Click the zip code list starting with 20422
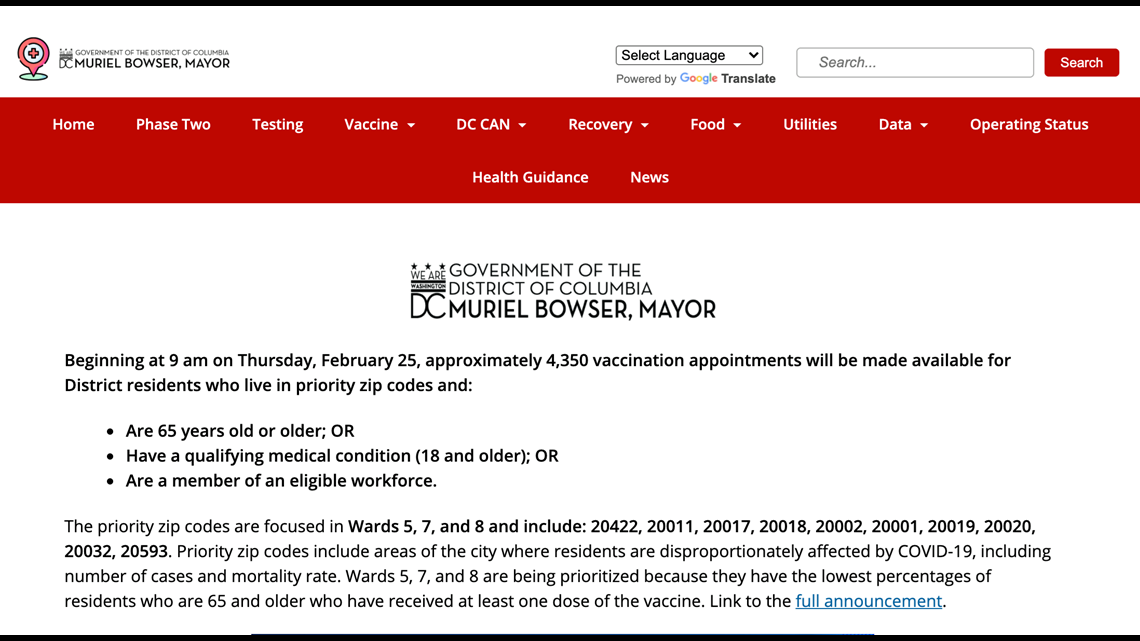Image resolution: width=1140 pixels, height=641 pixels. click(x=550, y=539)
